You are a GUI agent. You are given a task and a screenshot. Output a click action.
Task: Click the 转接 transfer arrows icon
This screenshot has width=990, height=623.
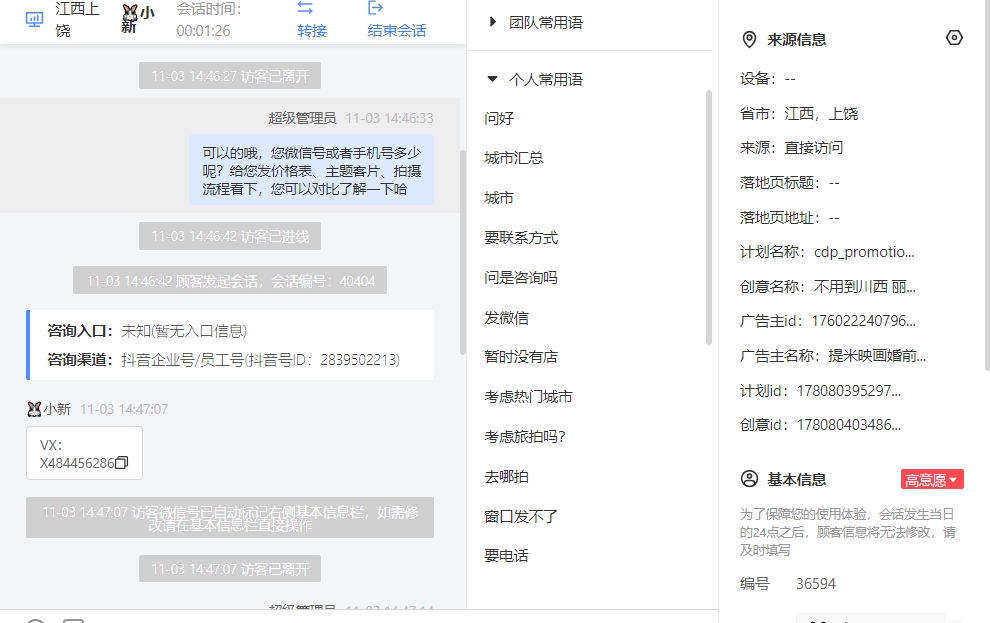pos(305,8)
